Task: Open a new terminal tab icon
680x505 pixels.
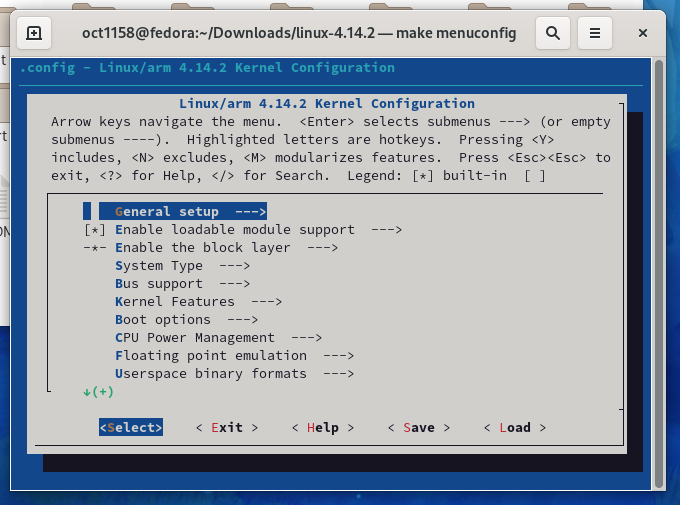Action: pos(34,33)
